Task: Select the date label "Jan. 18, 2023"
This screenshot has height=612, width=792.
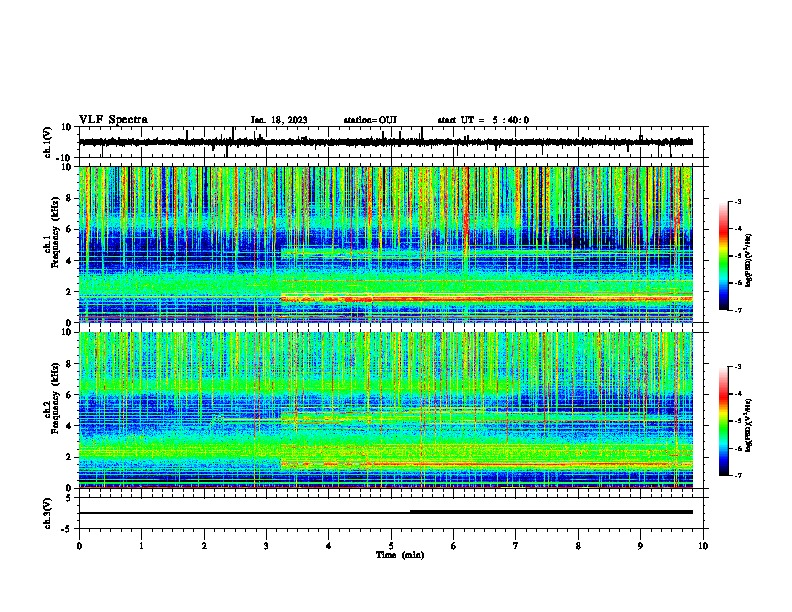Action: [x=279, y=120]
